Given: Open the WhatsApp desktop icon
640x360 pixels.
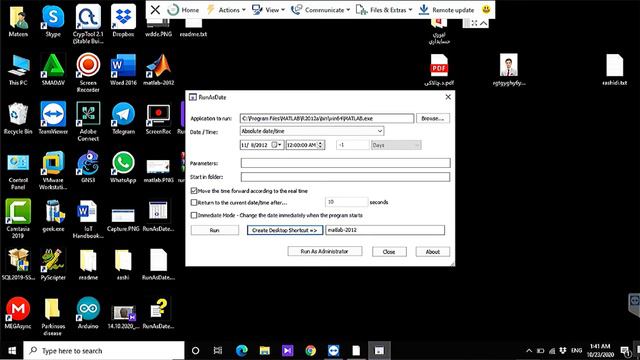Looking at the screenshot, I should pos(123,167).
